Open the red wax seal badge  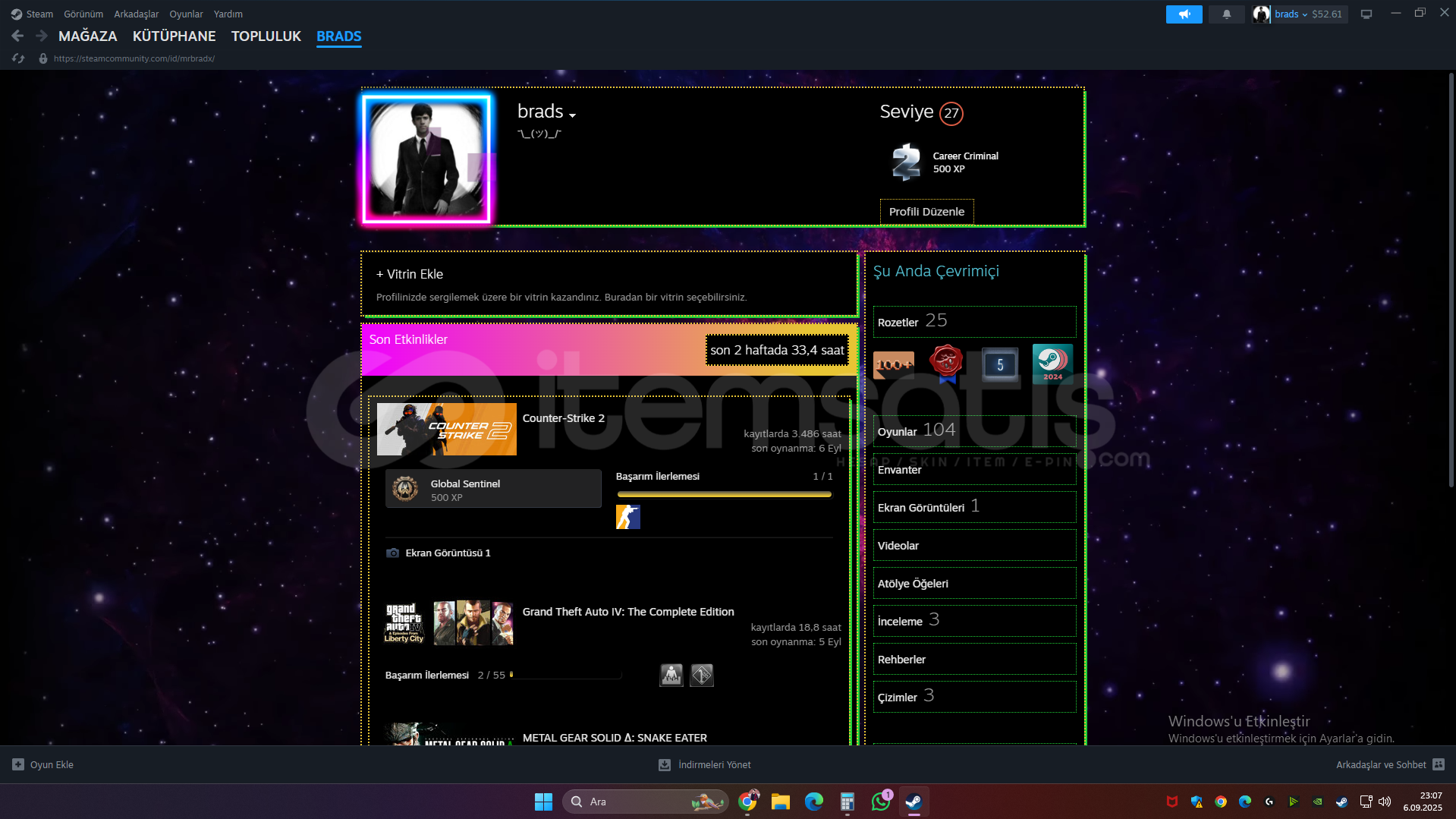pos(946,364)
